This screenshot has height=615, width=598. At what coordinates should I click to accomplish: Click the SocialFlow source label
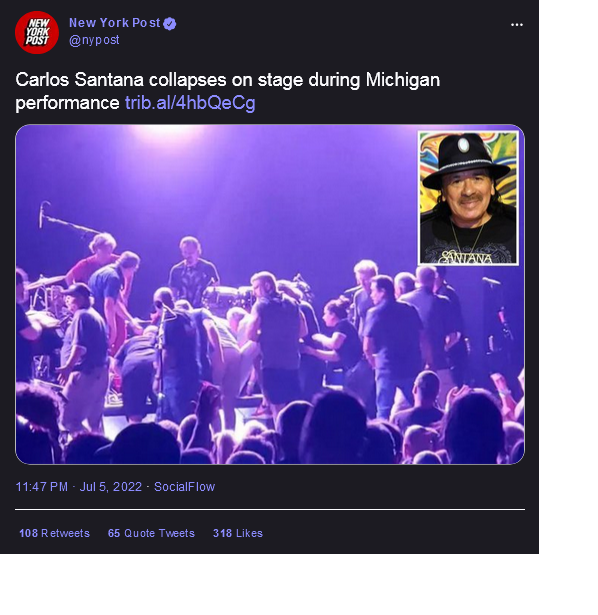click(184, 487)
